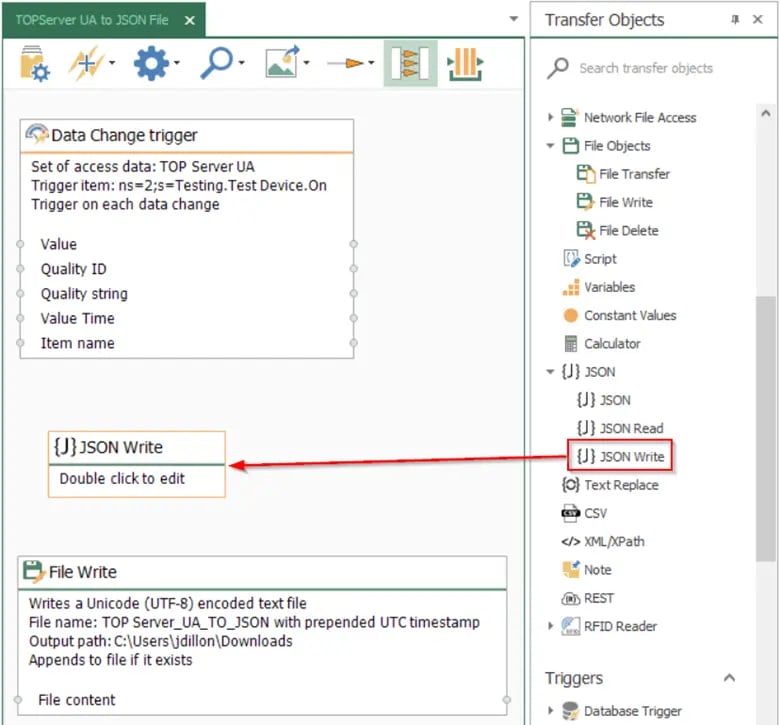Viewport: 780px width, 725px height.
Task: Click the settings gear toolbar icon
Action: pos(151,64)
